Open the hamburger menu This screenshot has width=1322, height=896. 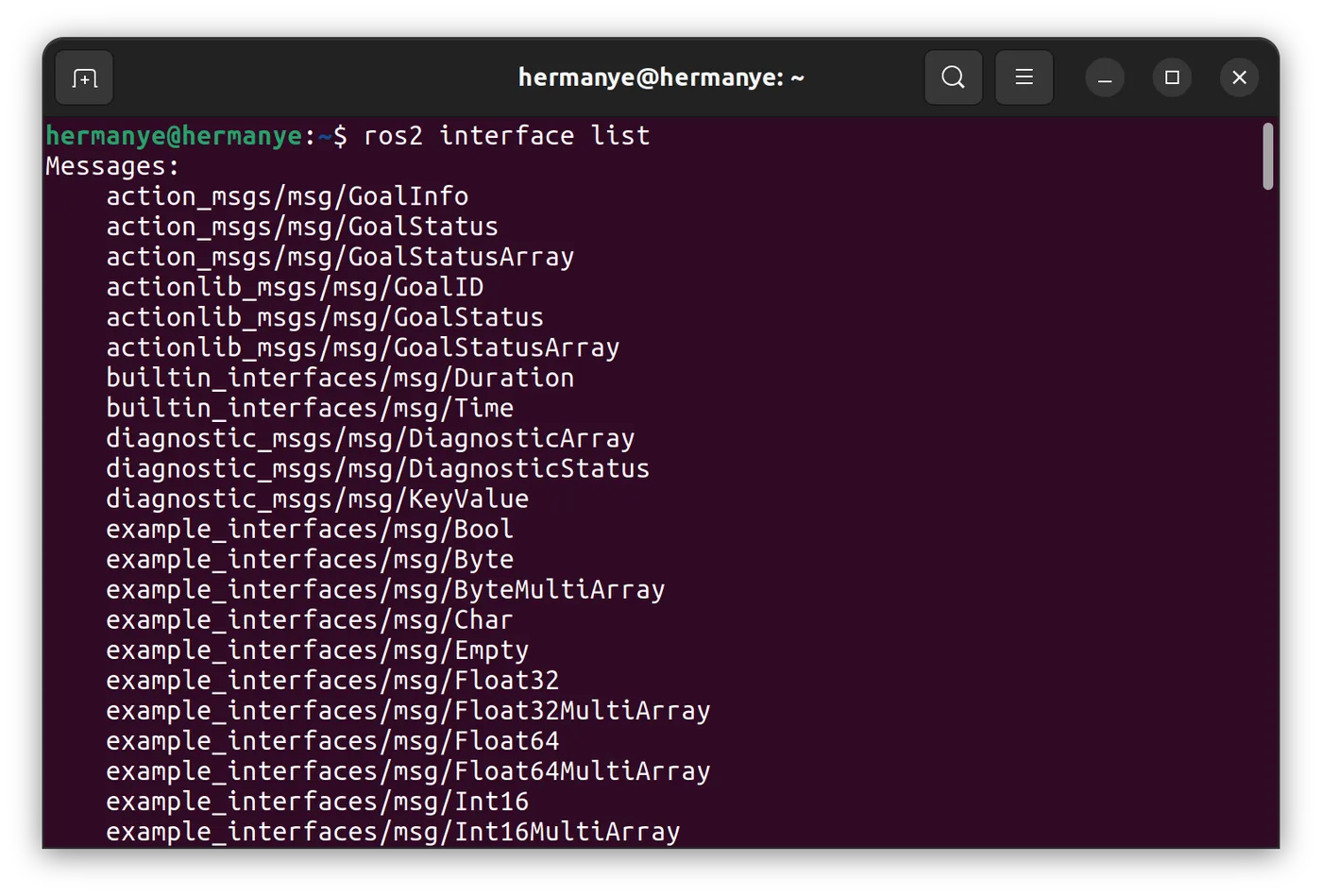click(x=1024, y=77)
